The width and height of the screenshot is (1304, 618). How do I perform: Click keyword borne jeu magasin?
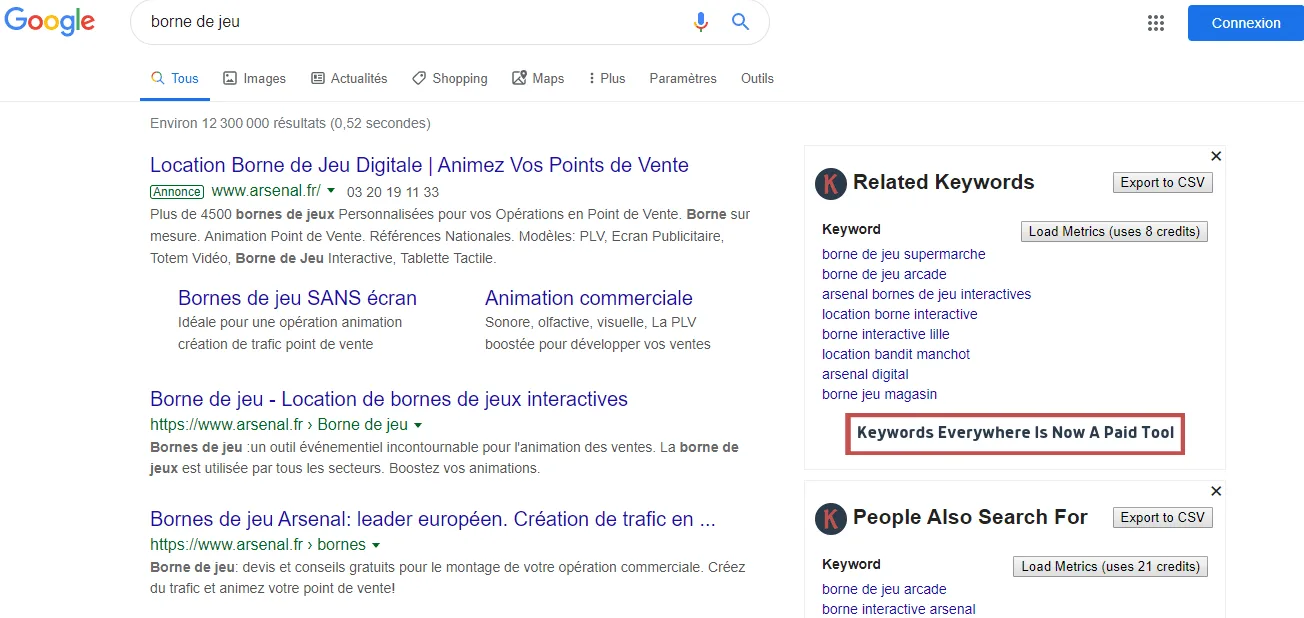879,394
